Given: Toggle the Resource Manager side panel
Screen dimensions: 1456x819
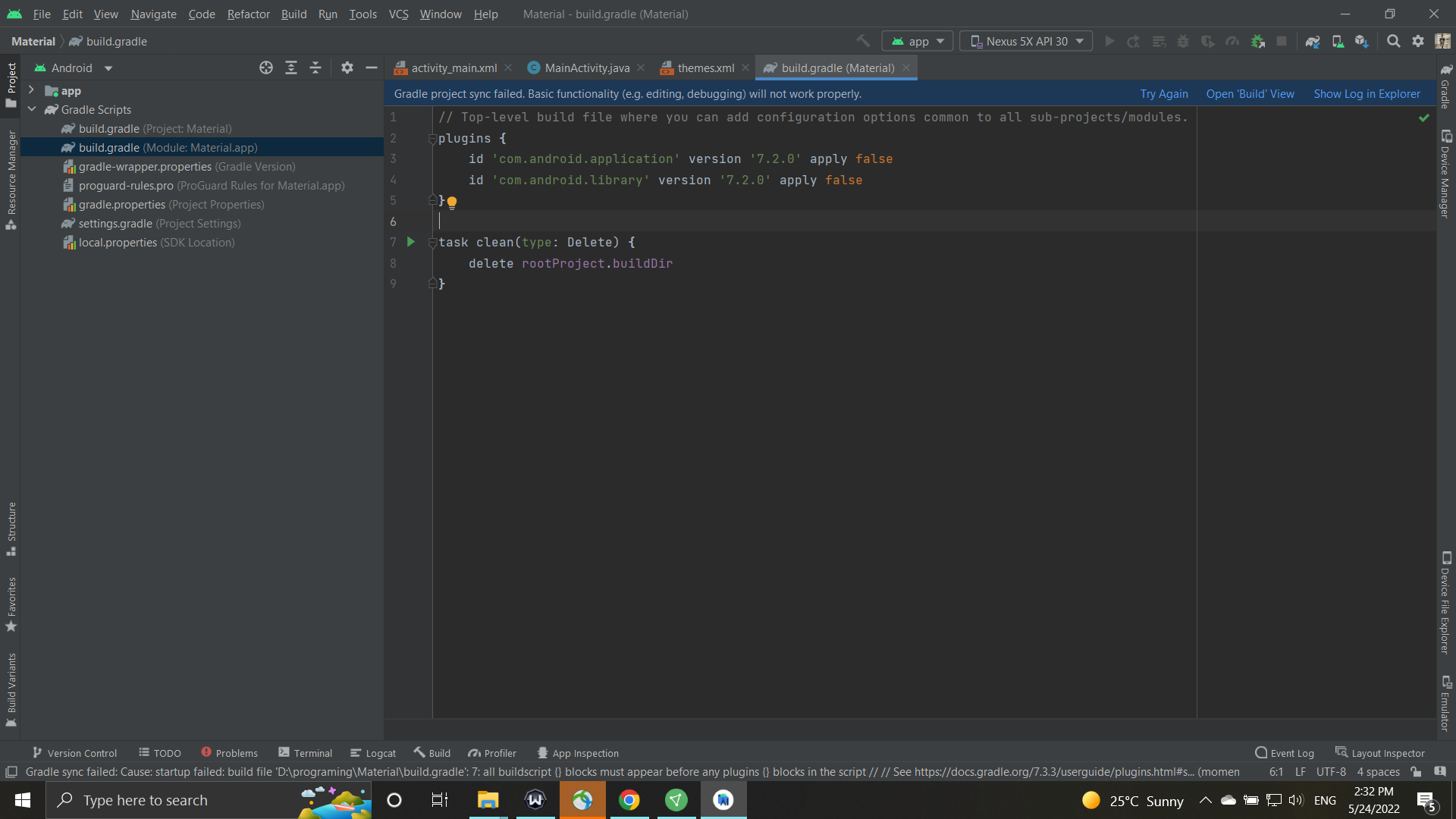Looking at the screenshot, I should [11, 180].
